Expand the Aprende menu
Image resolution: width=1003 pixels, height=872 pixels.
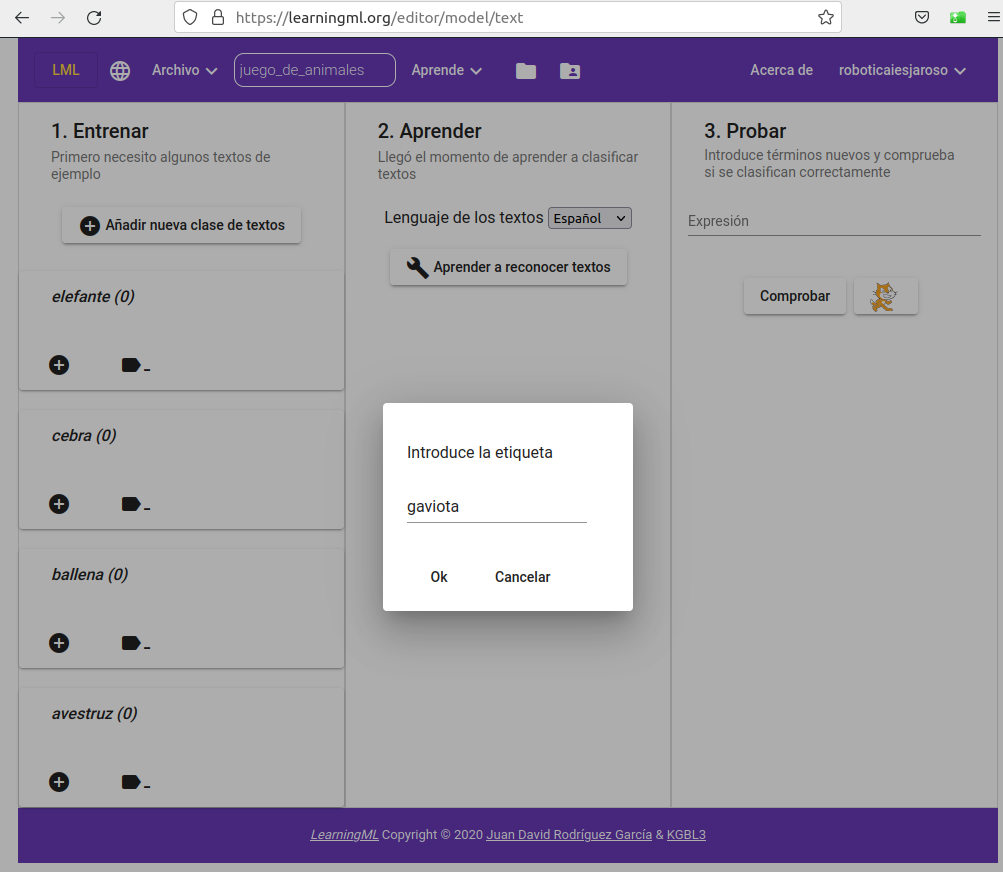pyautogui.click(x=447, y=71)
